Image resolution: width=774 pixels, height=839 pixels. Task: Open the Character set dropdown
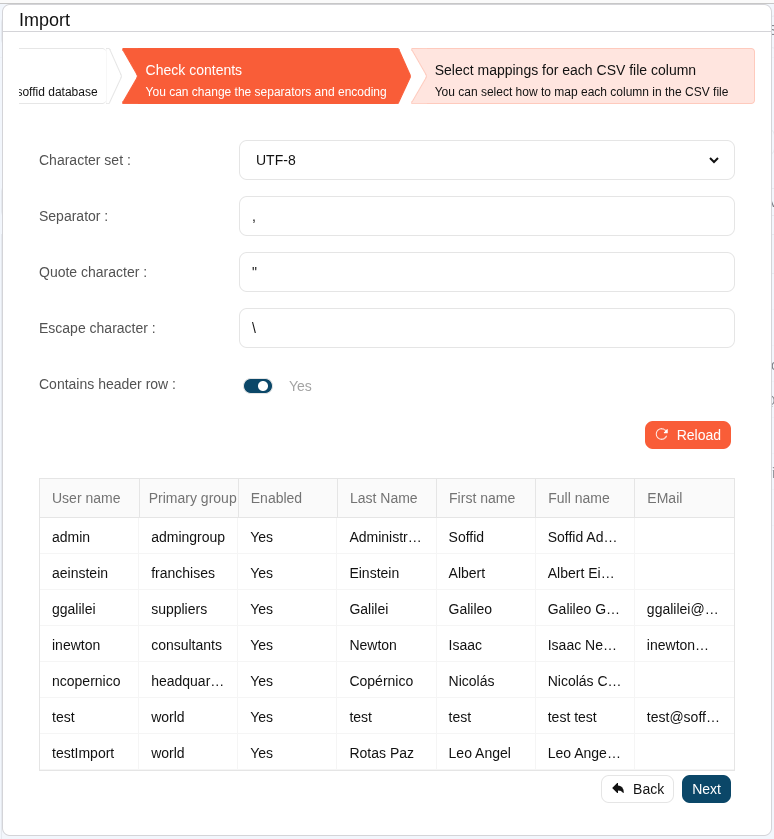click(486, 160)
